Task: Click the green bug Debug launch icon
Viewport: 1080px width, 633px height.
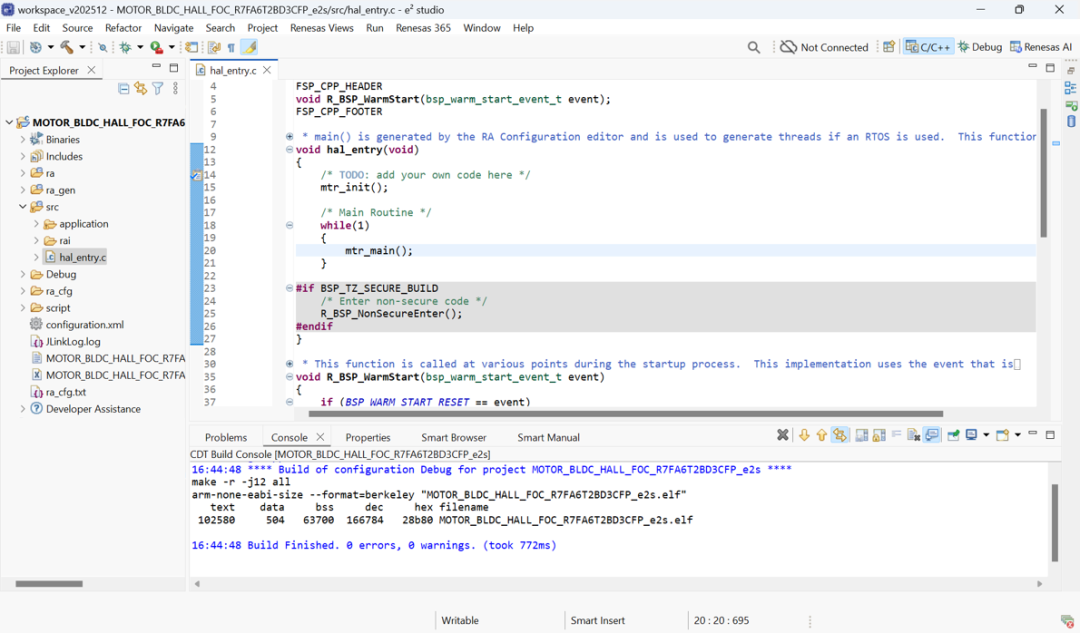Action: click(x=125, y=48)
